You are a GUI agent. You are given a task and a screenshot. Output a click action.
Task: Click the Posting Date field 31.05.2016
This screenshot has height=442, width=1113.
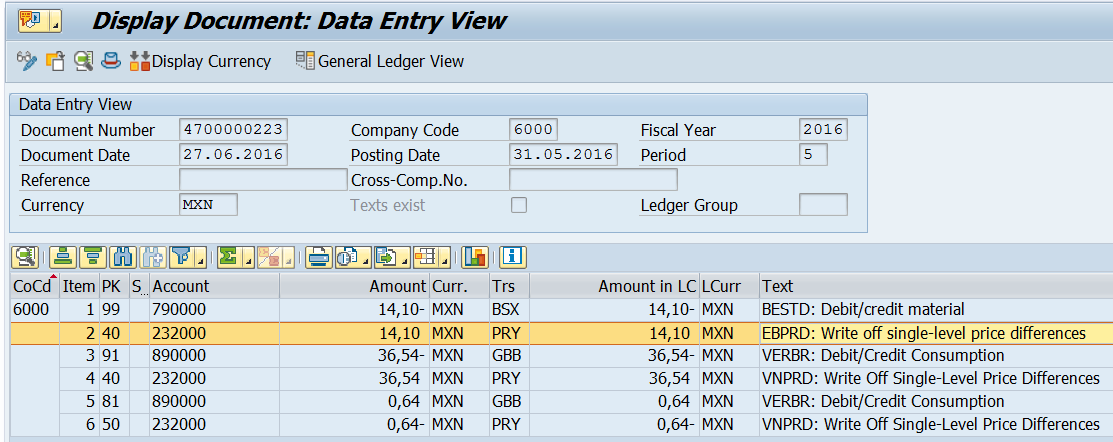click(x=564, y=155)
